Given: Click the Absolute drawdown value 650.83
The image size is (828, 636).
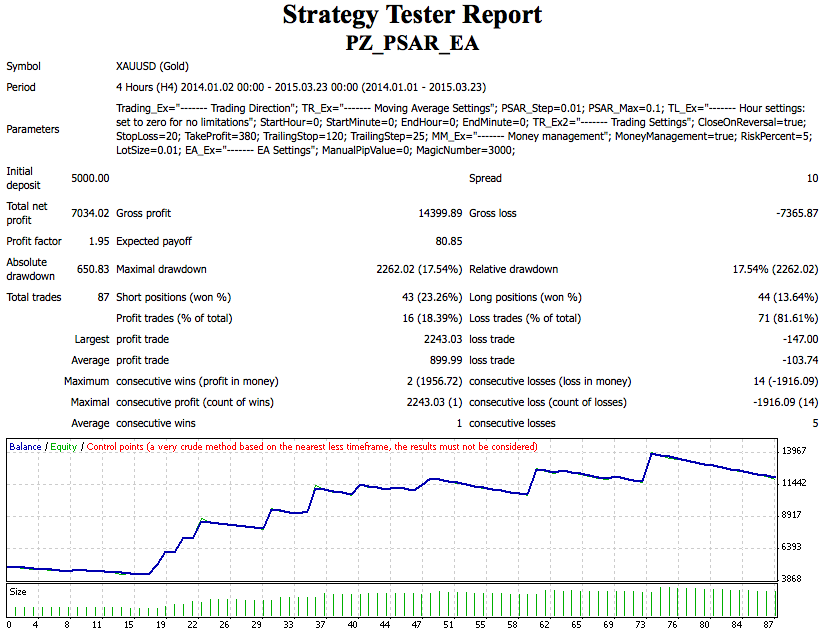Looking at the screenshot, I should 93,269.
